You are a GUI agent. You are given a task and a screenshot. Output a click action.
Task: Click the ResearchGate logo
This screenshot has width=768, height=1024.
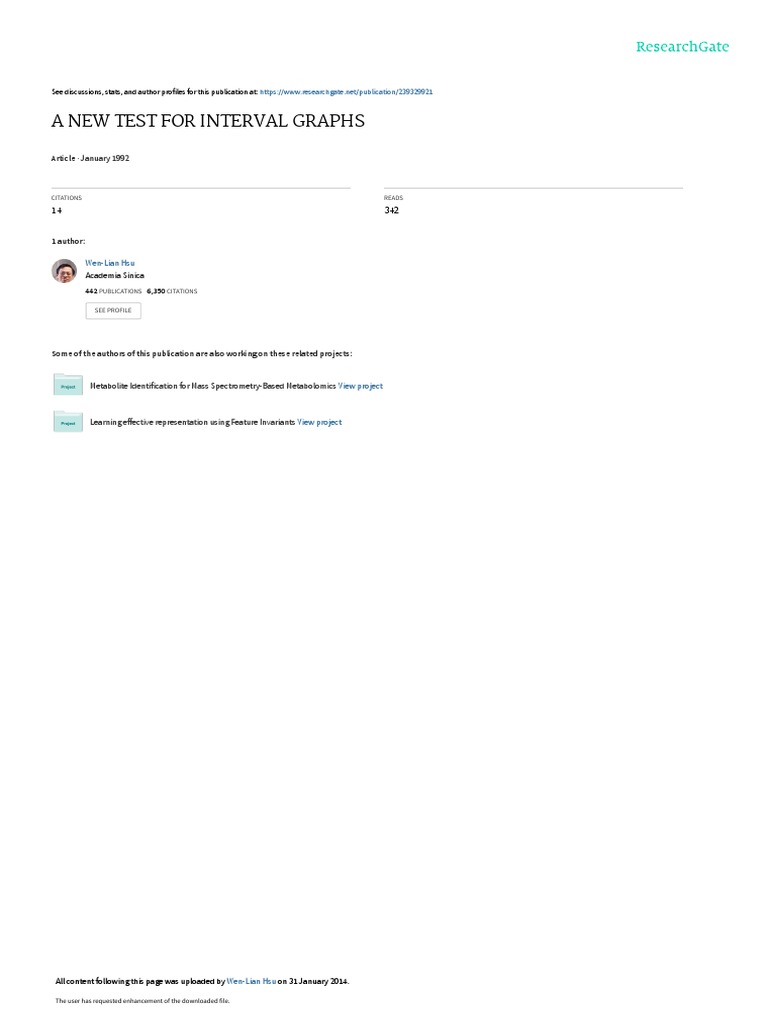[x=682, y=46]
